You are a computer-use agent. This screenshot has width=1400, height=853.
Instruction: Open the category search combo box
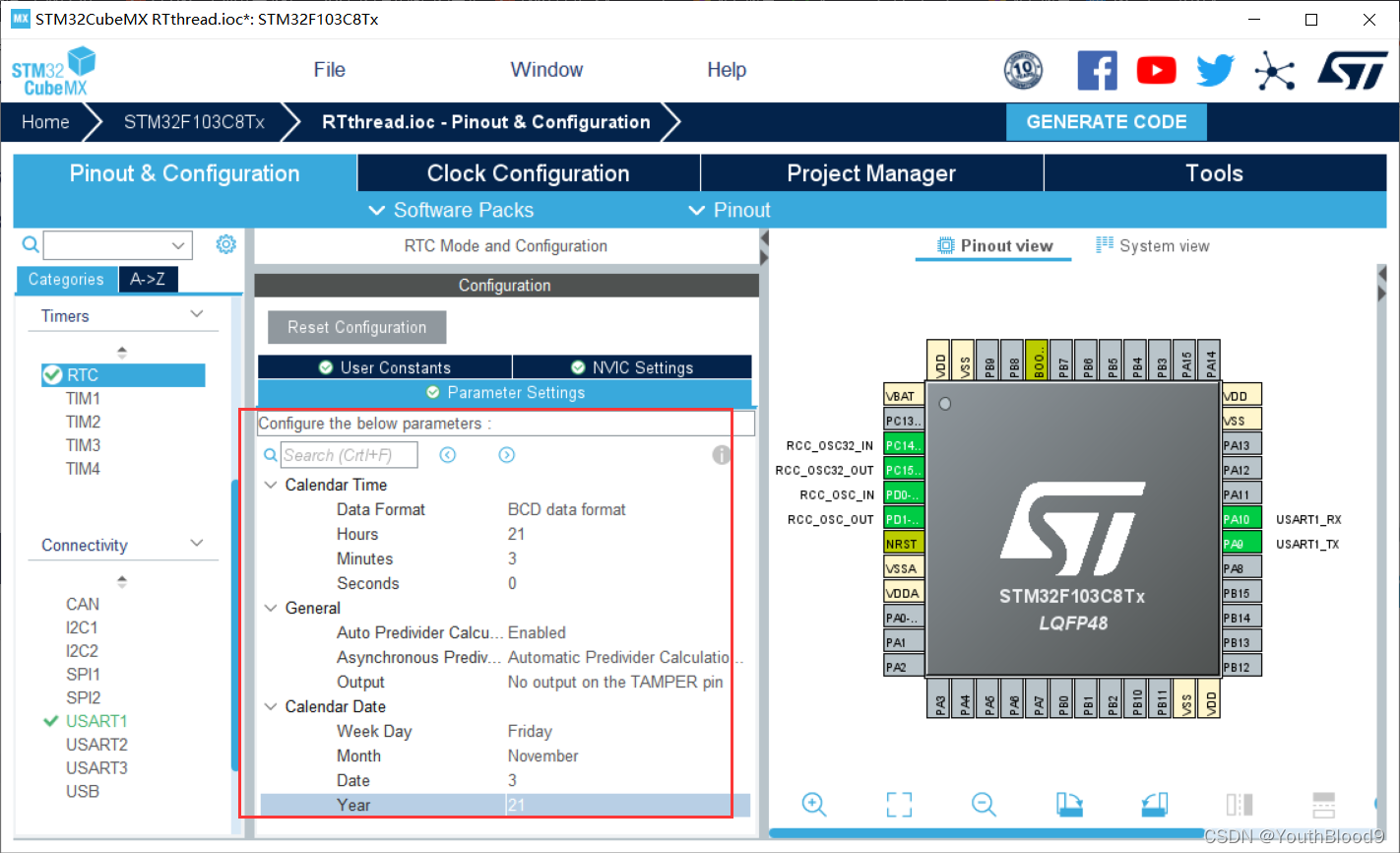click(x=117, y=245)
